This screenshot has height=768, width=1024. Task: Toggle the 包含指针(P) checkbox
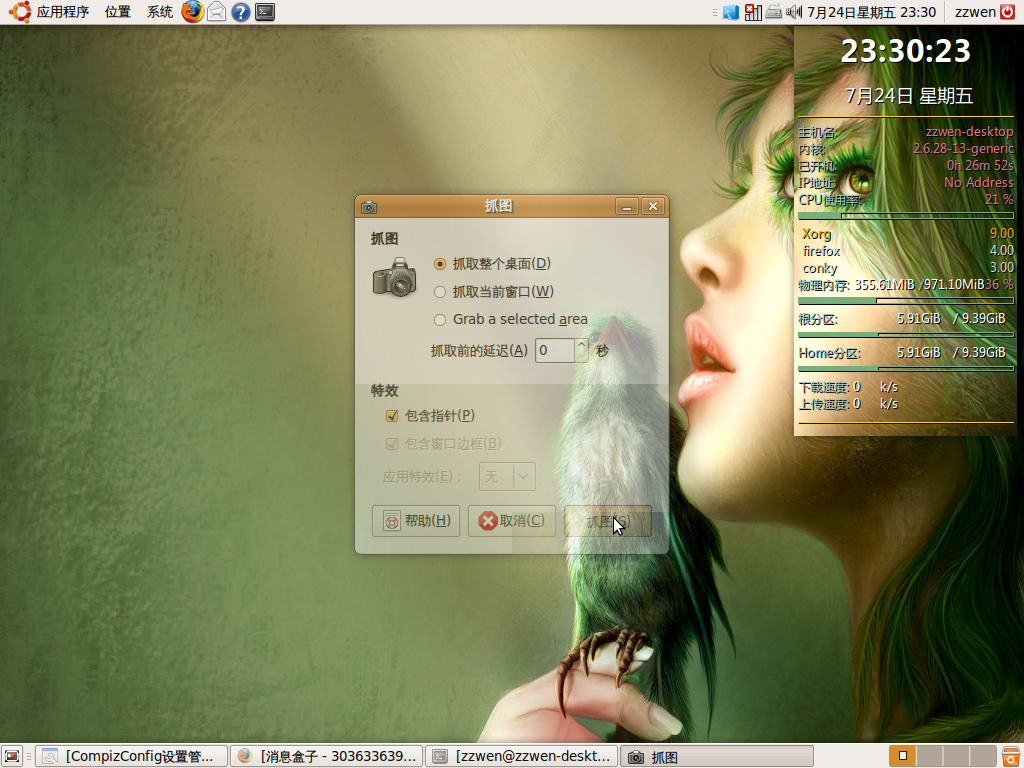click(x=431, y=415)
